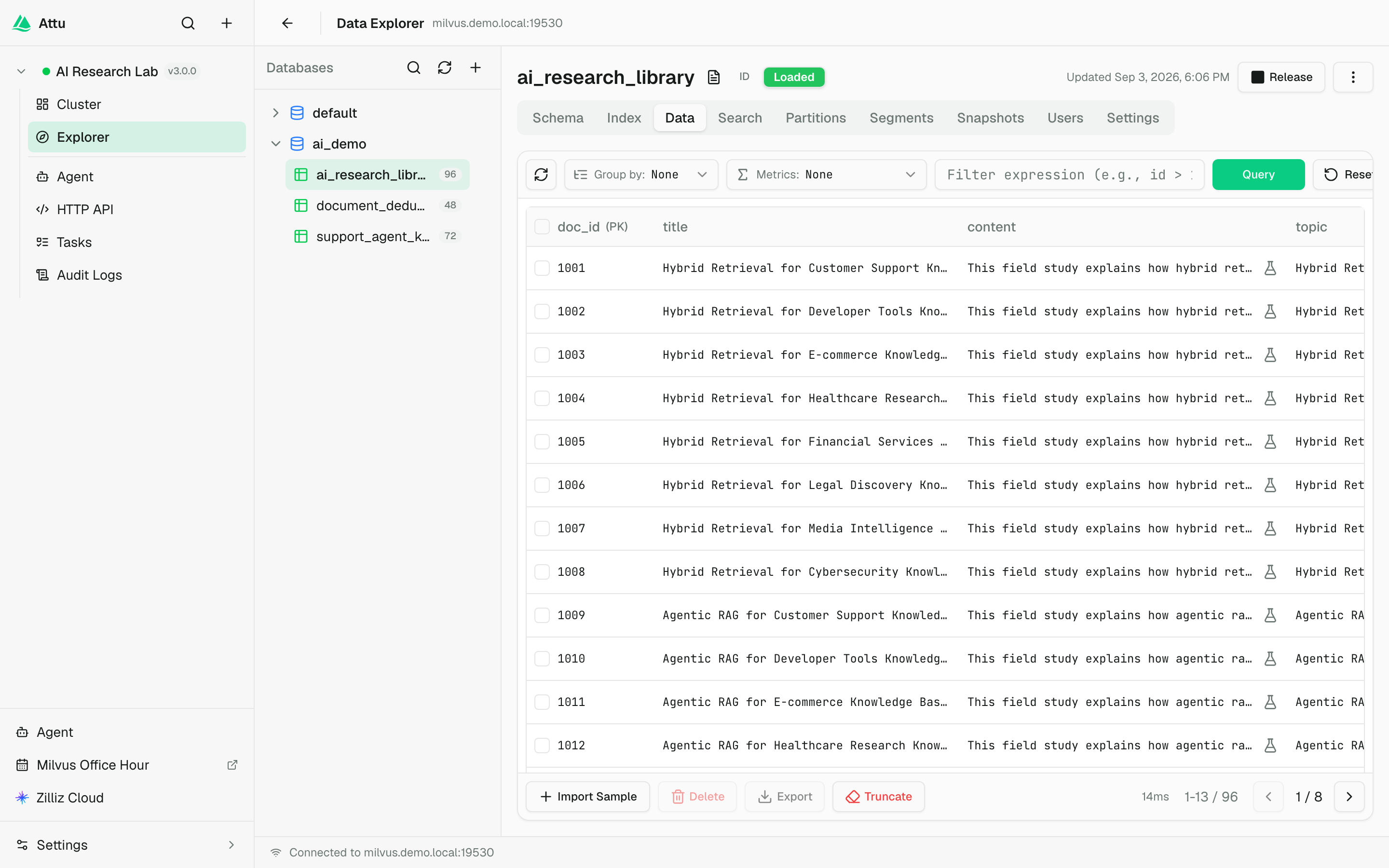
Task: Click the green Query button
Action: (1258, 175)
